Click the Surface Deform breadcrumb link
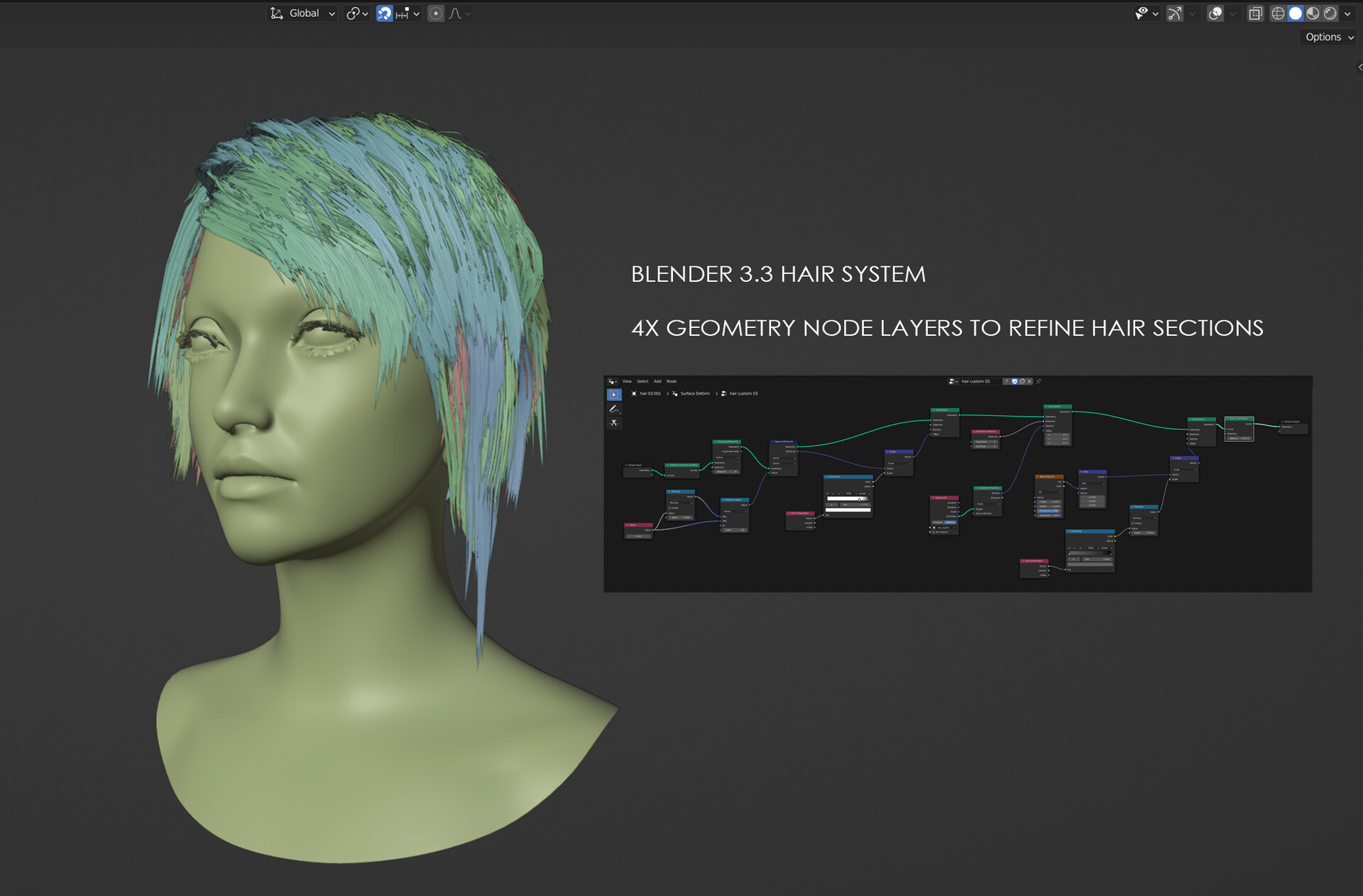Image resolution: width=1363 pixels, height=896 pixels. point(694,393)
